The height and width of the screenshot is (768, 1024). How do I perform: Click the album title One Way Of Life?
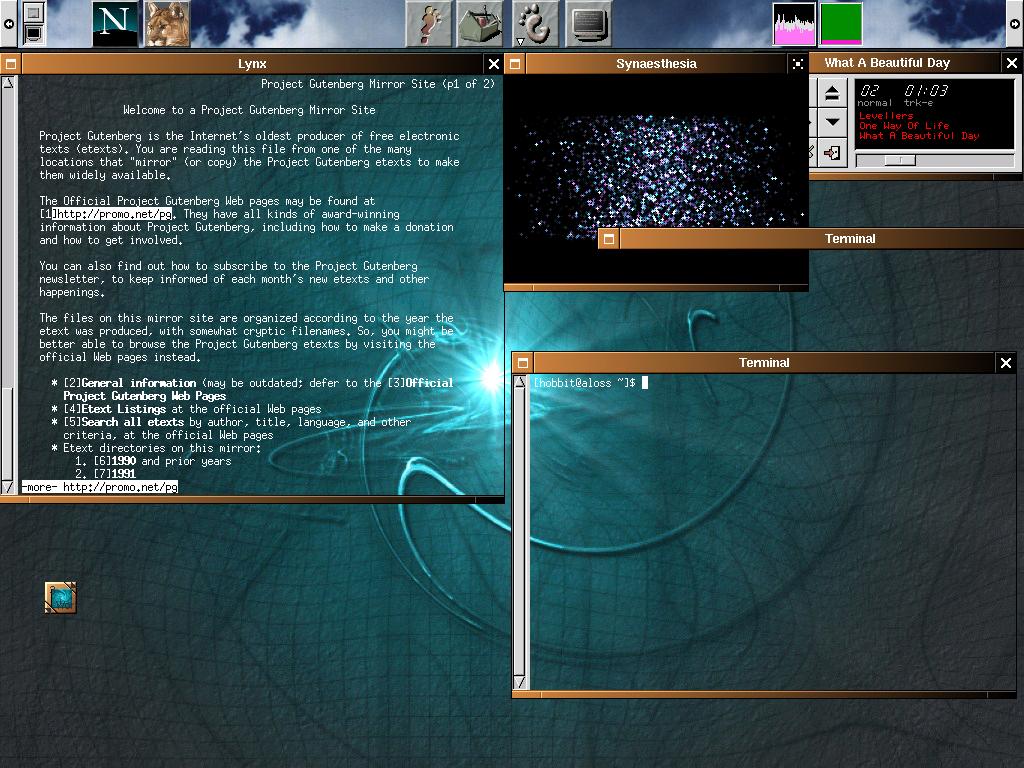[904, 125]
